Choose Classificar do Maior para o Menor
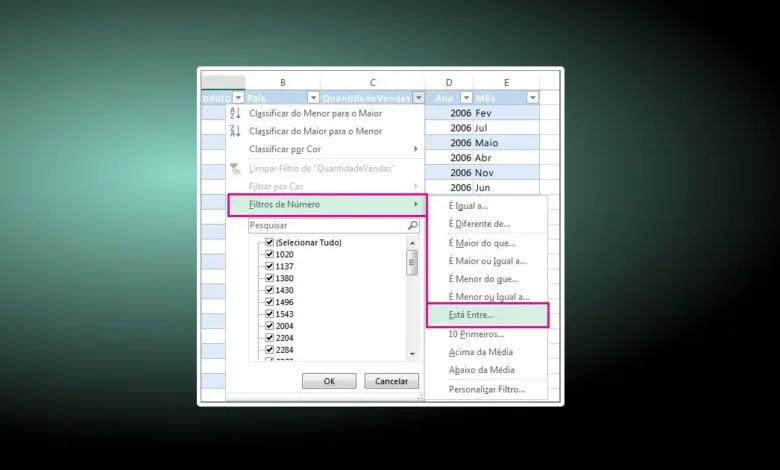The image size is (780, 470). (315, 131)
